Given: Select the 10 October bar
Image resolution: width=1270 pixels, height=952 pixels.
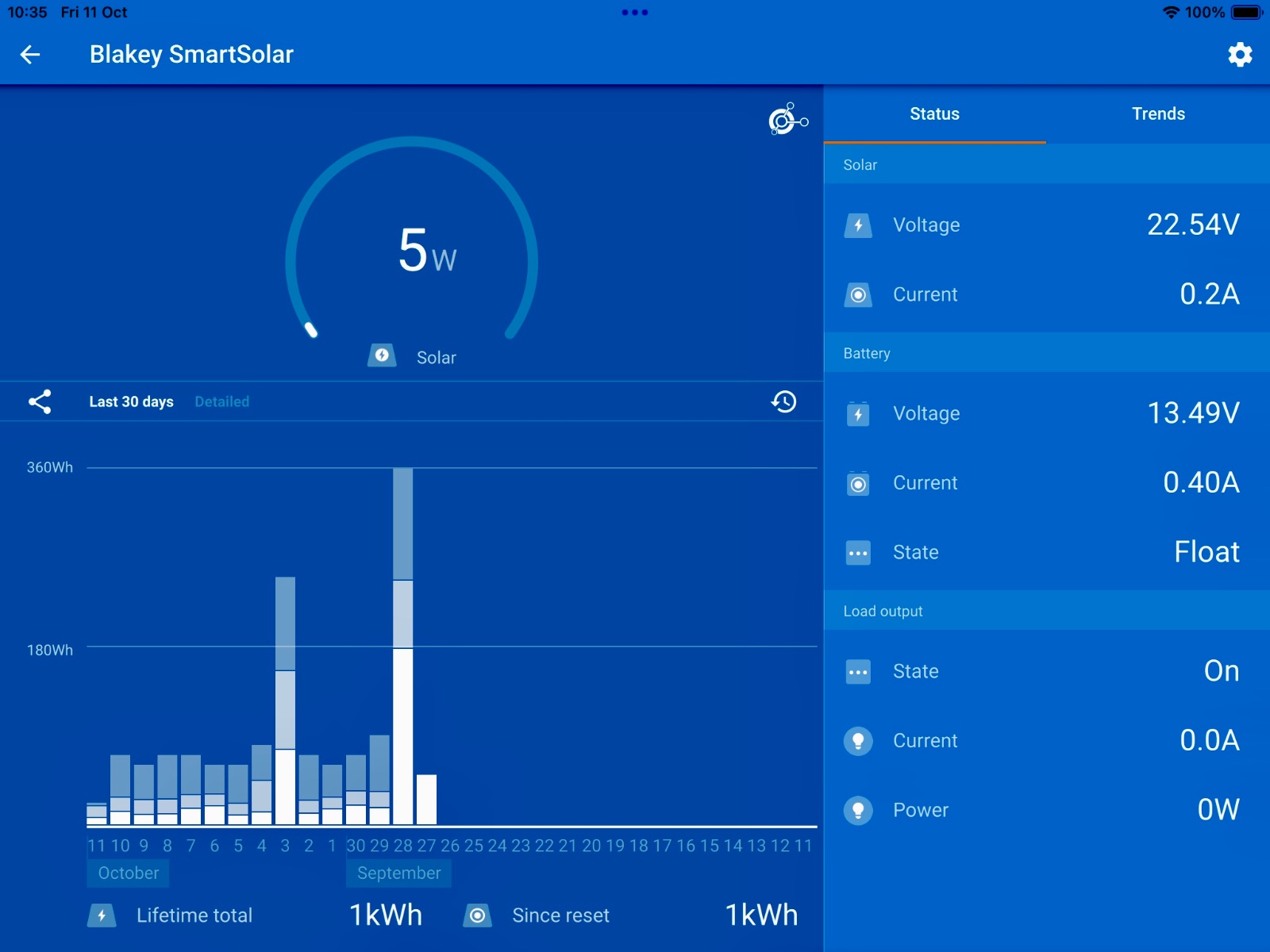Looking at the screenshot, I should coord(120,789).
